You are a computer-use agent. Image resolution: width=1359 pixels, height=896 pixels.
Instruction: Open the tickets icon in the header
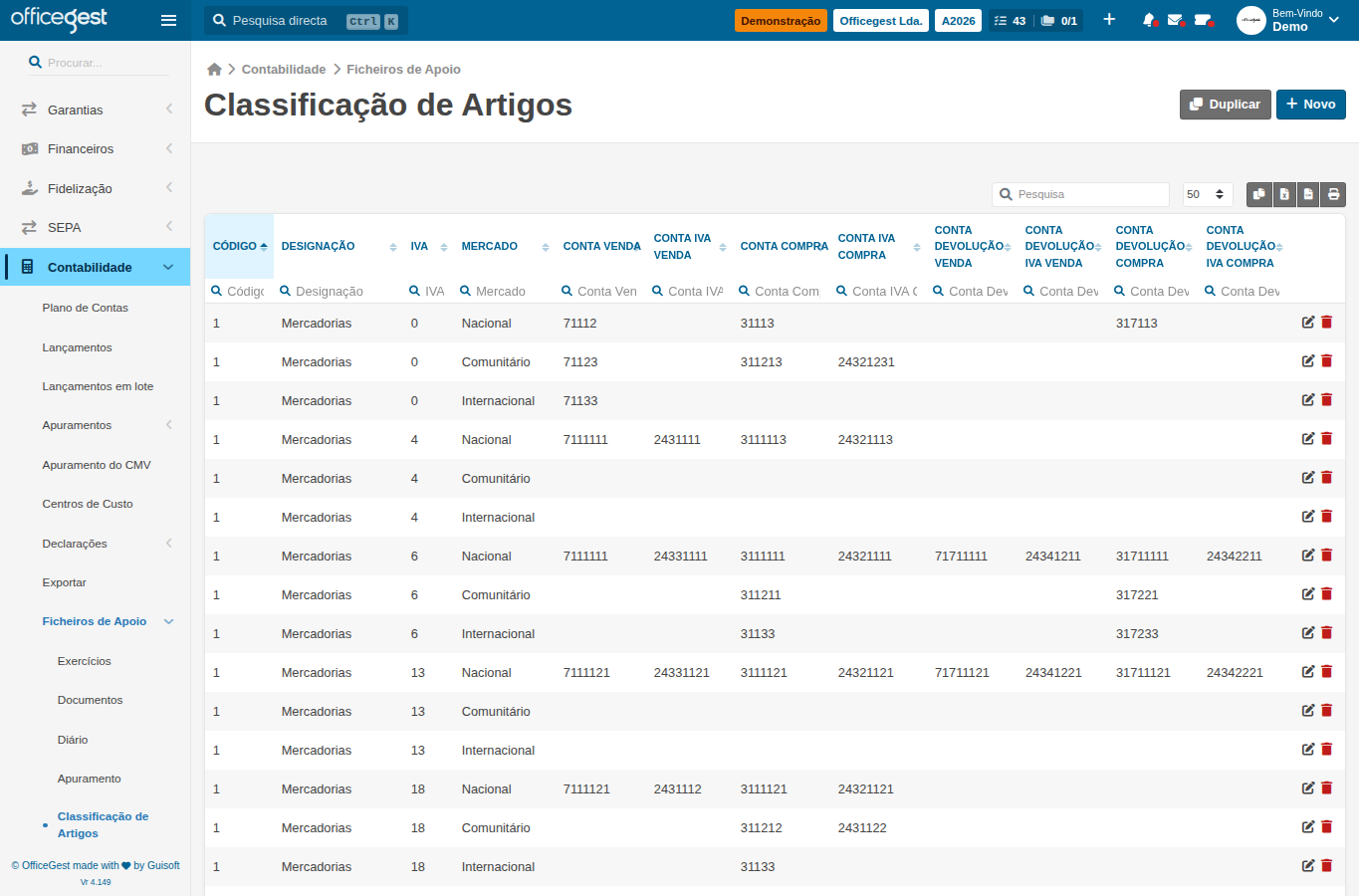[x=1203, y=20]
